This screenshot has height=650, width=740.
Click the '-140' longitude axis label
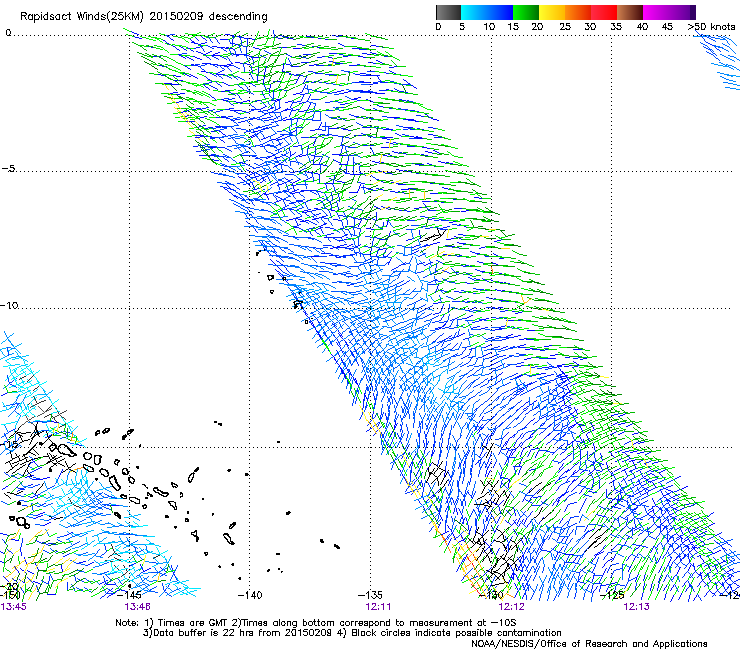pos(250,595)
